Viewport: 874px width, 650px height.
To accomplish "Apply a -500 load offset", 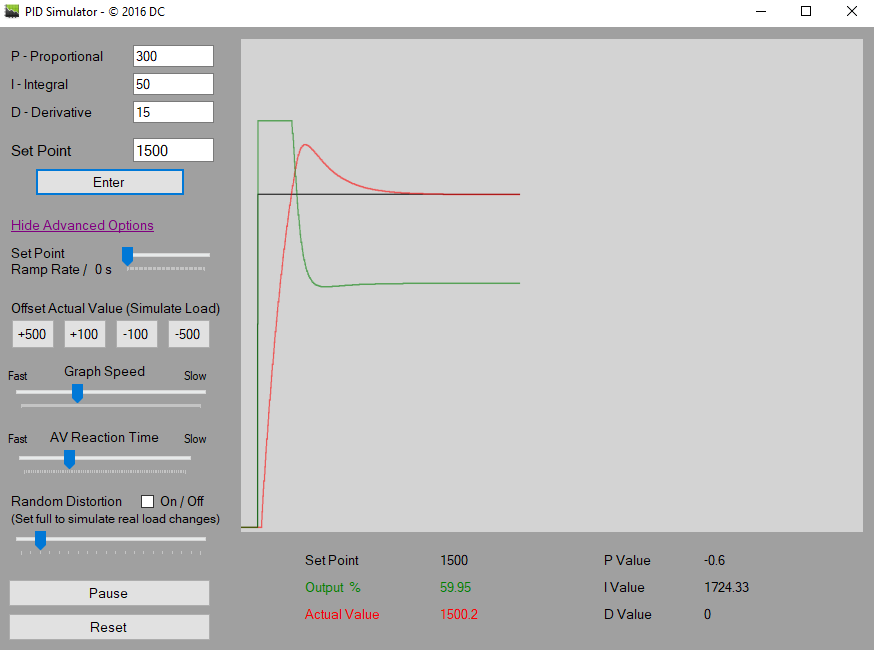I will pos(188,333).
